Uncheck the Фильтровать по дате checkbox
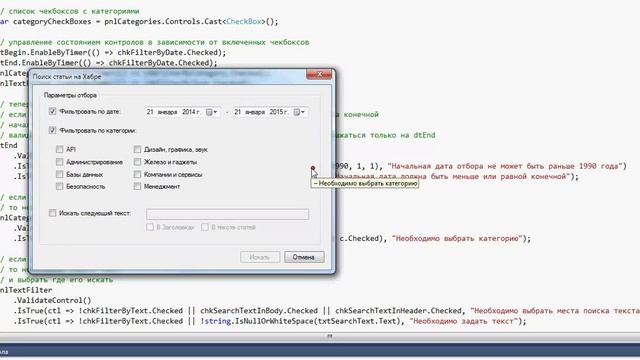 pos(52,111)
